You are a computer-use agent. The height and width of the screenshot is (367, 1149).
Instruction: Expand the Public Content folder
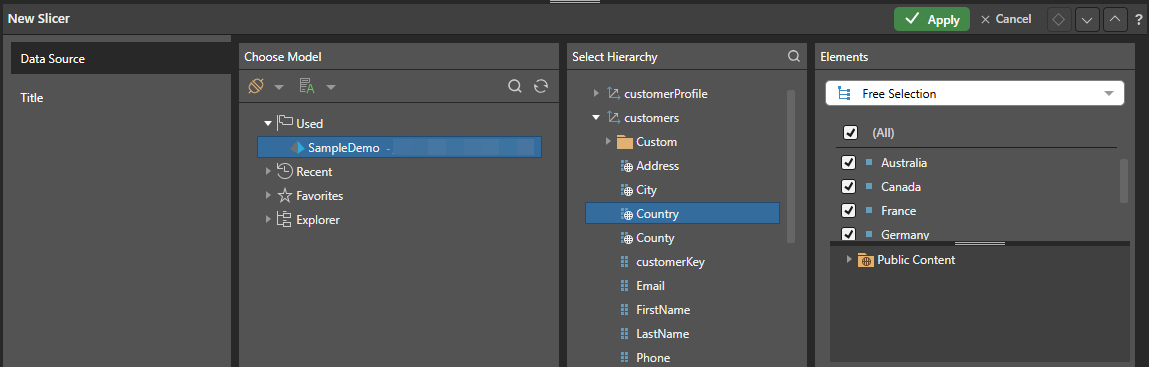coord(849,259)
